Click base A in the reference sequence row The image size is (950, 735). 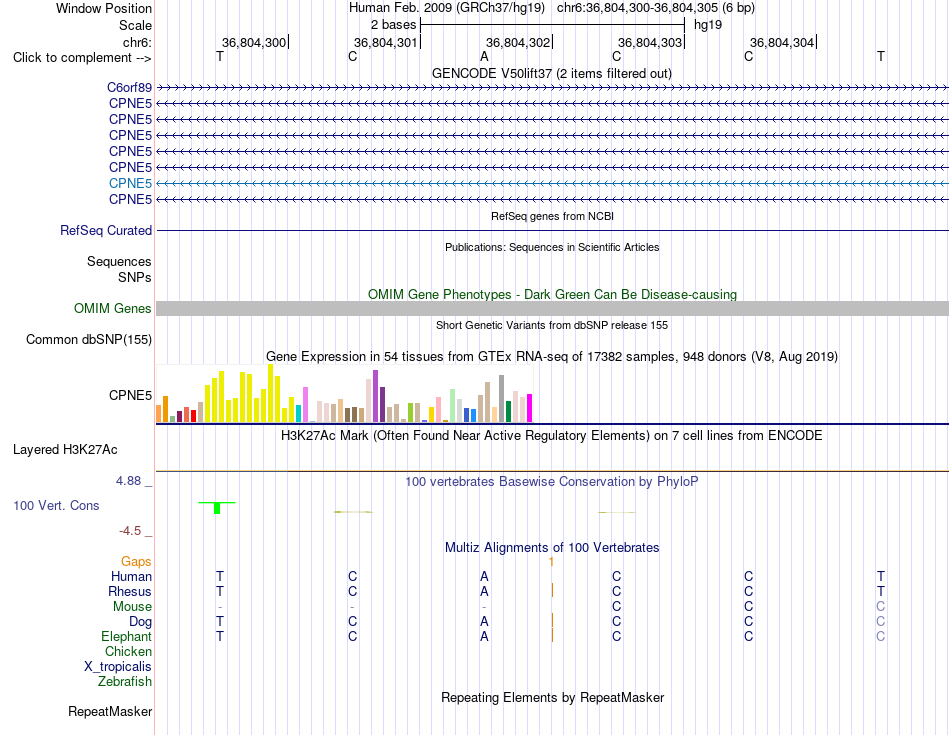[x=484, y=57]
